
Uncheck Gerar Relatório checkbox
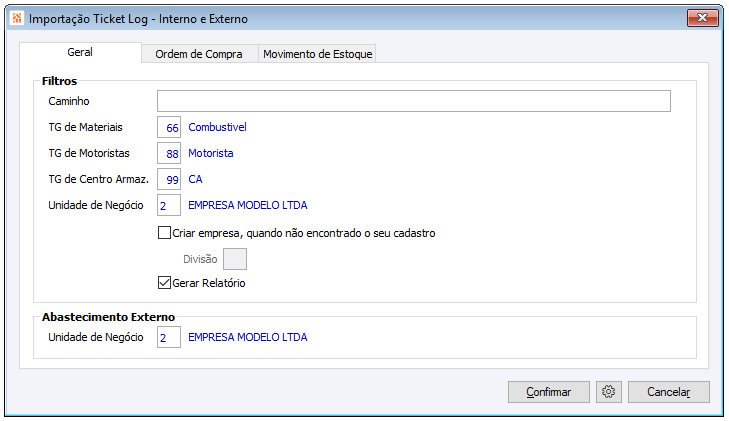click(x=164, y=283)
